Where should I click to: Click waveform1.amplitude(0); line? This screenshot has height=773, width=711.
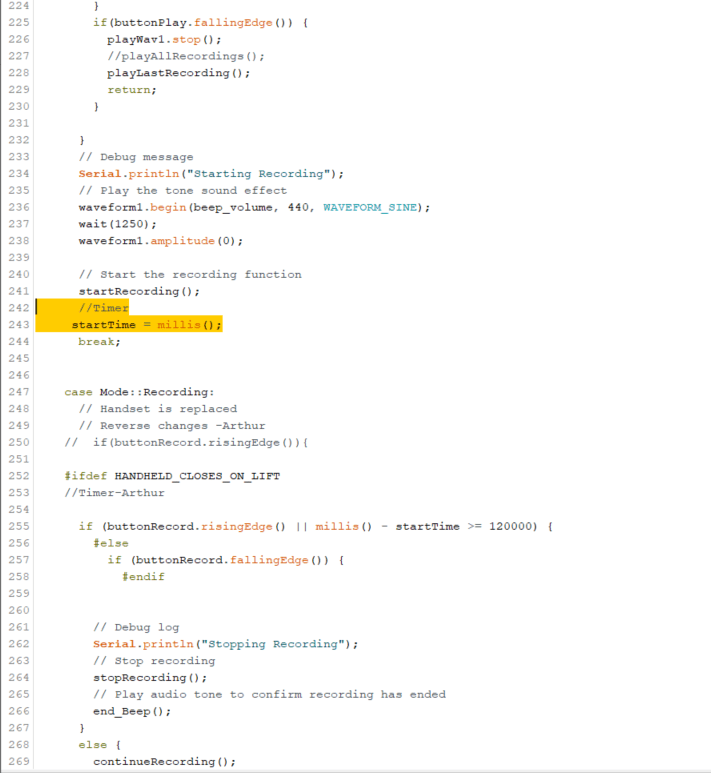(161, 241)
